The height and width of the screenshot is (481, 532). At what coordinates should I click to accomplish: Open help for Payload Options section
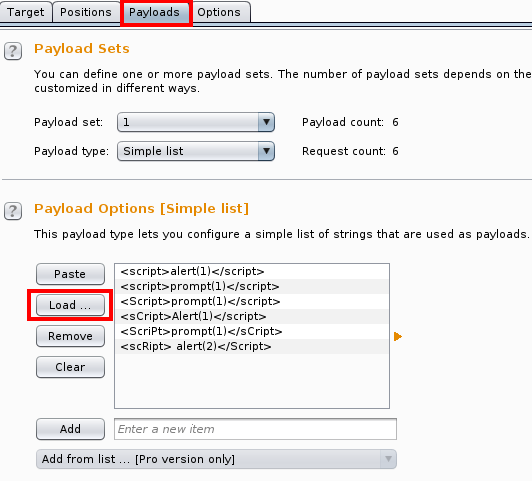coord(13,211)
